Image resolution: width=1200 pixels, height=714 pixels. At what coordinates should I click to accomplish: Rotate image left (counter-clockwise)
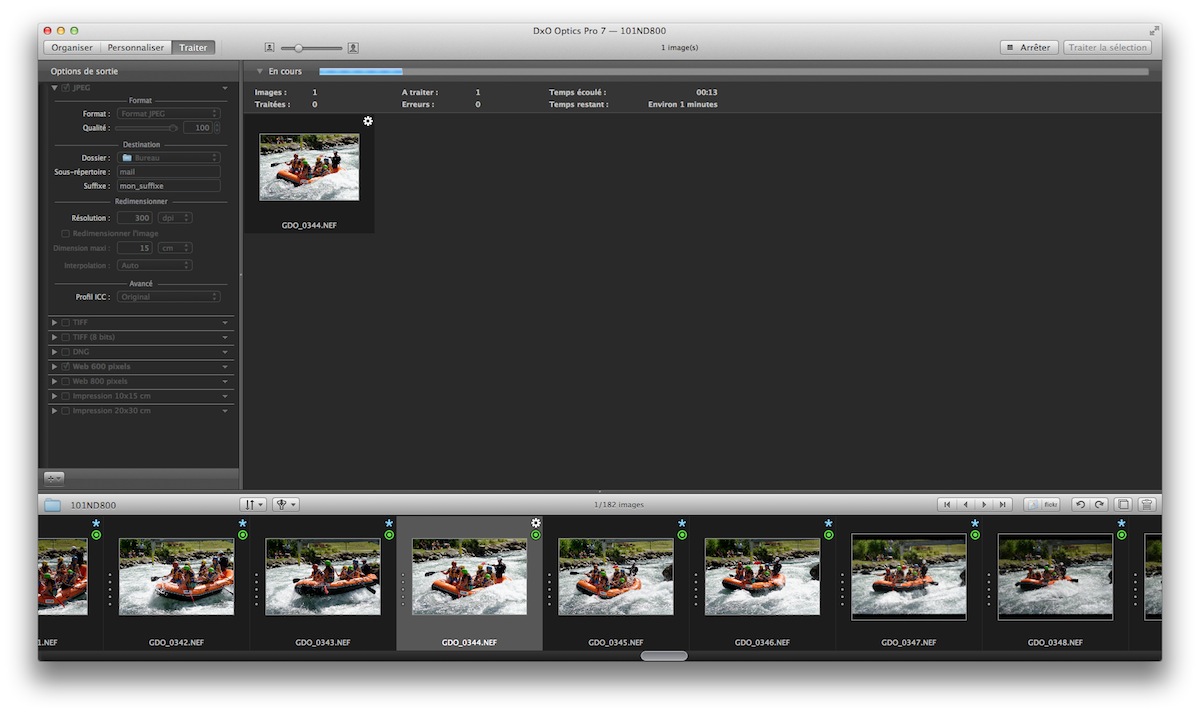pyautogui.click(x=1080, y=505)
